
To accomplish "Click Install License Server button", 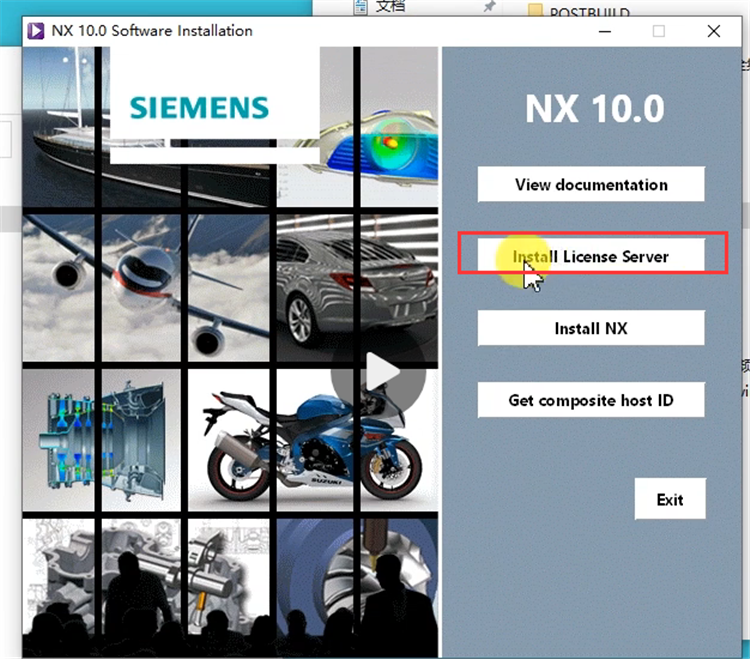I will (591, 256).
